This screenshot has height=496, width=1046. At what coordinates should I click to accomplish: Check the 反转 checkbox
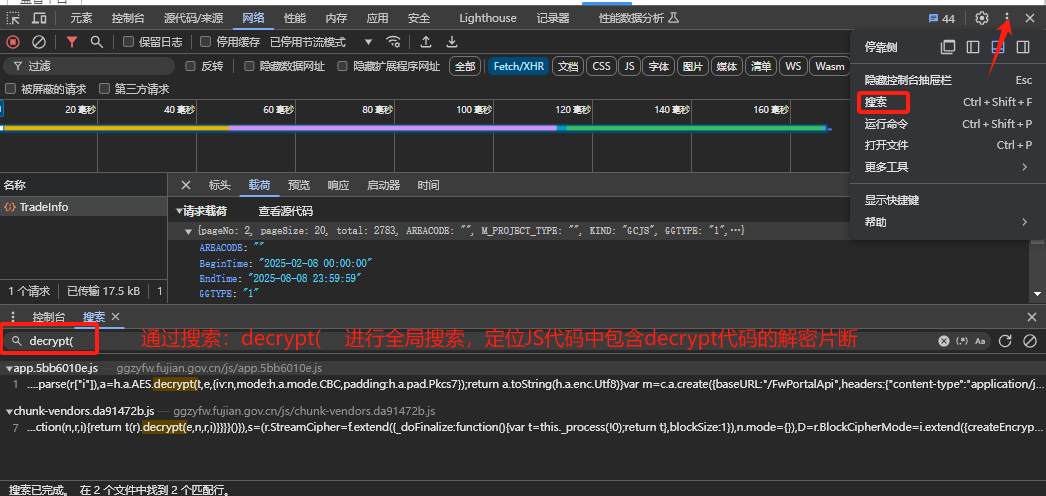point(190,66)
